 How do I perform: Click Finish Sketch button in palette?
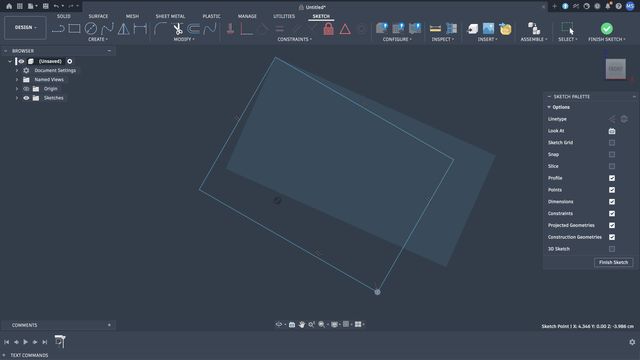click(613, 262)
